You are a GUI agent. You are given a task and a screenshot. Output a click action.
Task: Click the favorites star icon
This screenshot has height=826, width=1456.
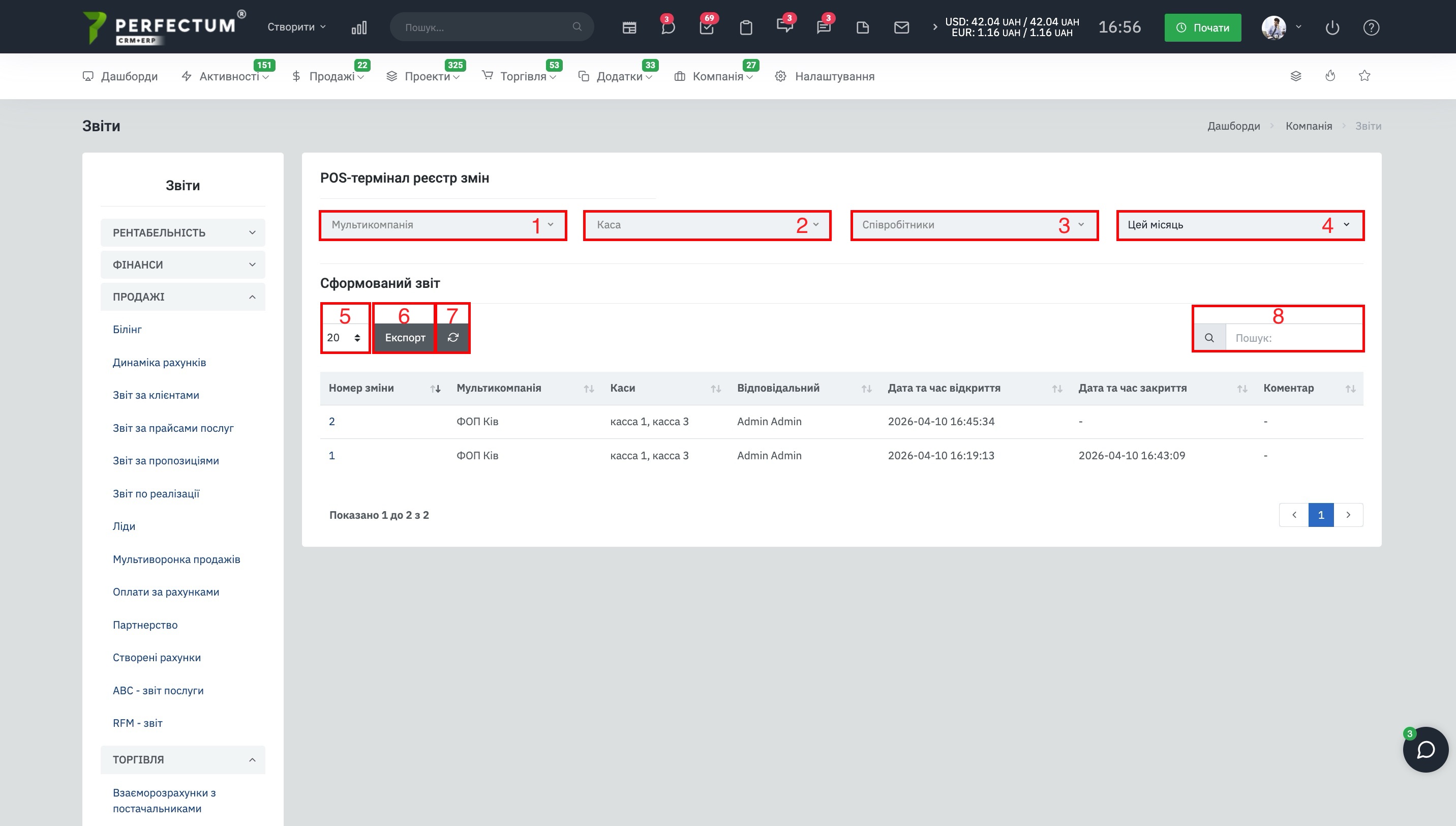[1364, 76]
